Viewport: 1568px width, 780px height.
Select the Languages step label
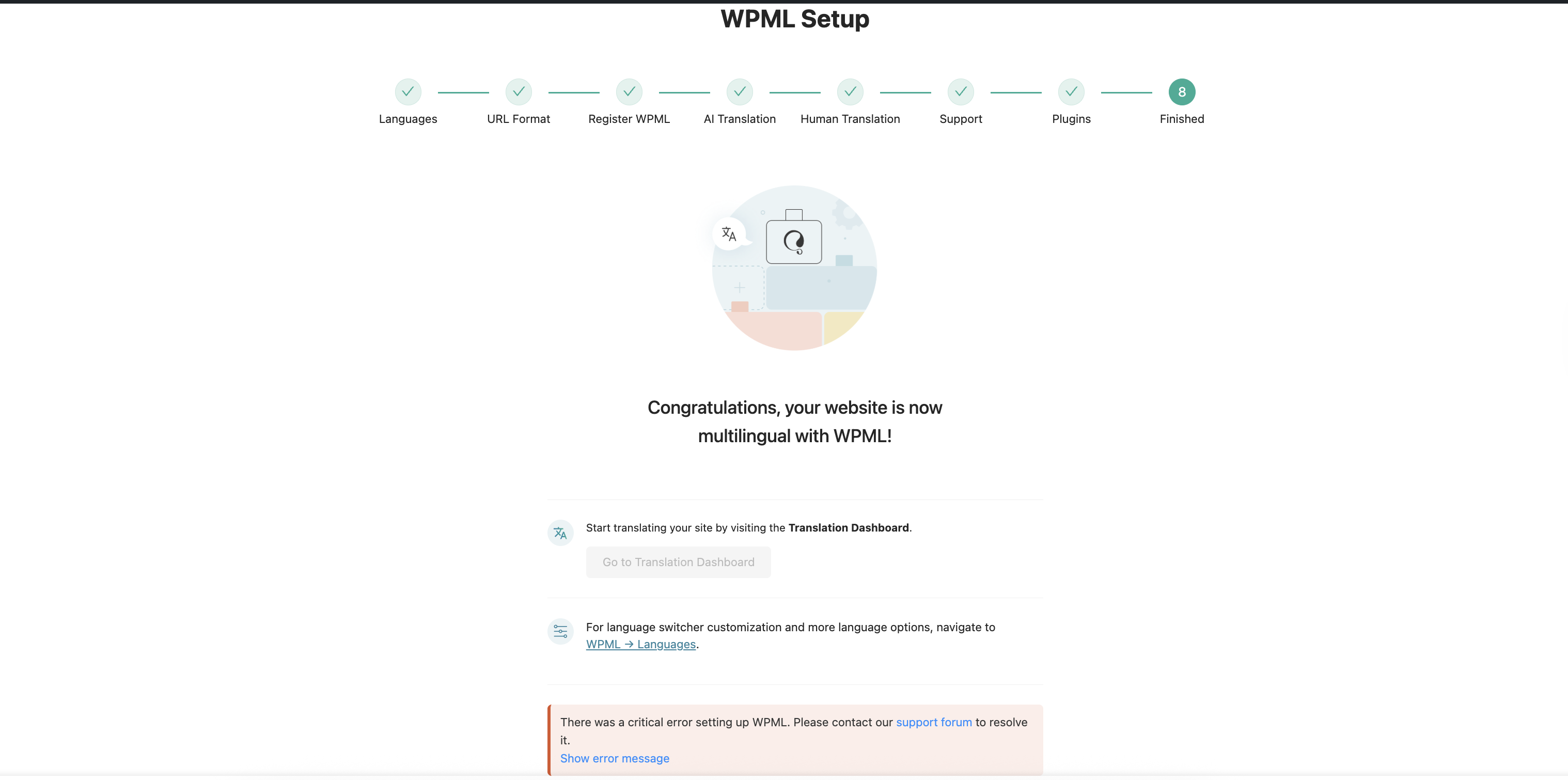(x=408, y=119)
